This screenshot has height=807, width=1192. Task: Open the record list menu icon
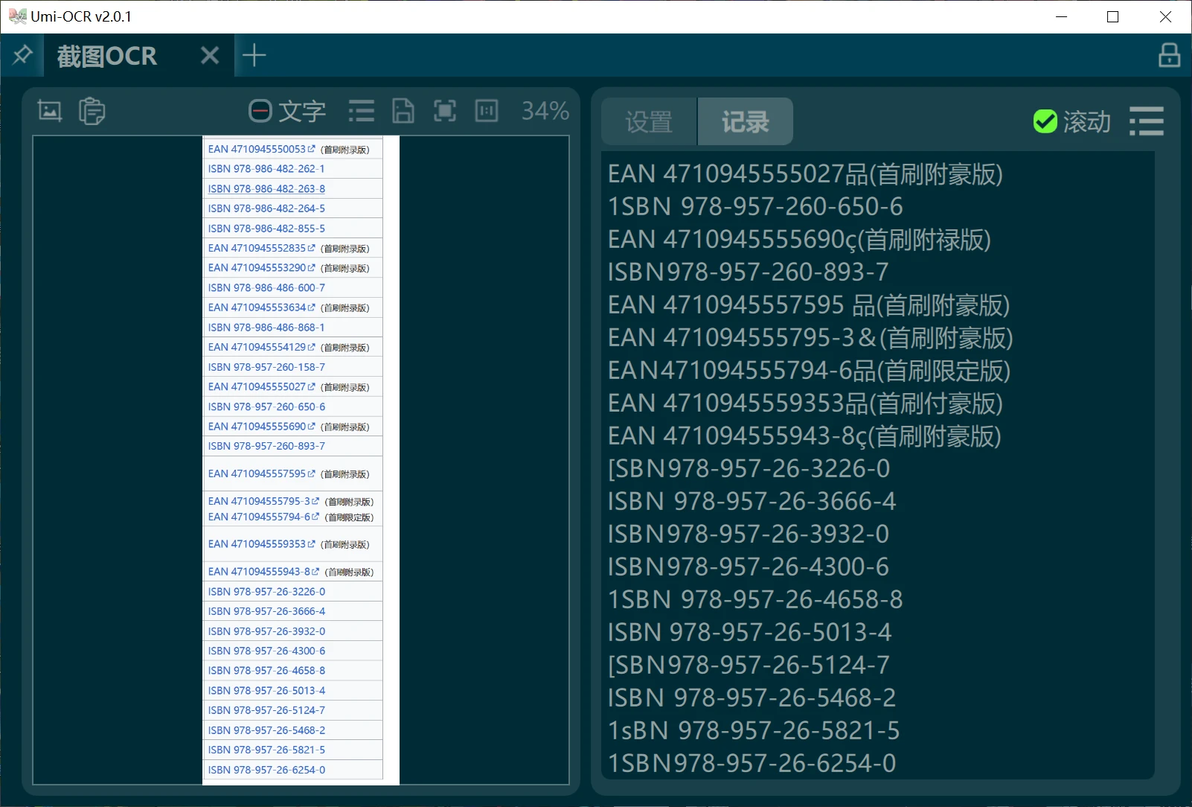coord(1146,122)
